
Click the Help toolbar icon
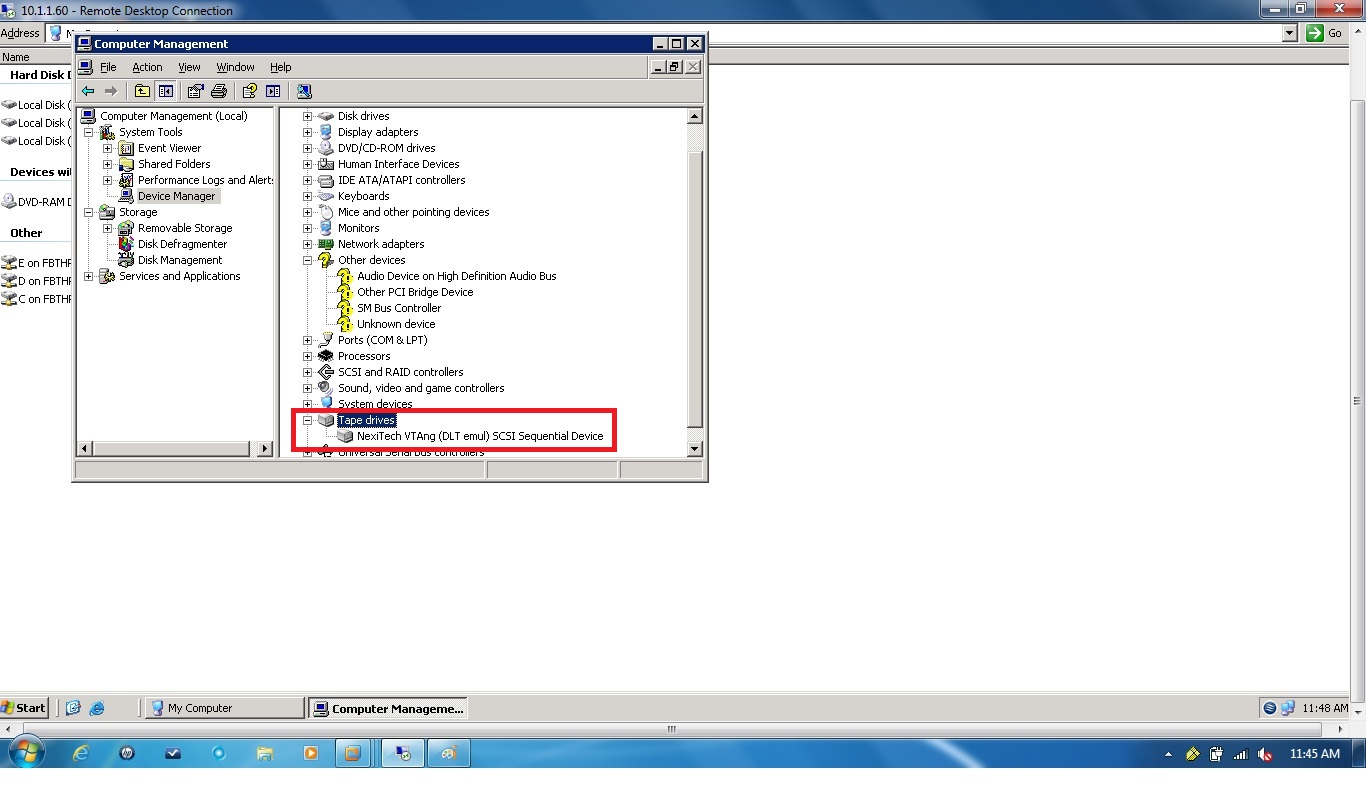point(249,91)
